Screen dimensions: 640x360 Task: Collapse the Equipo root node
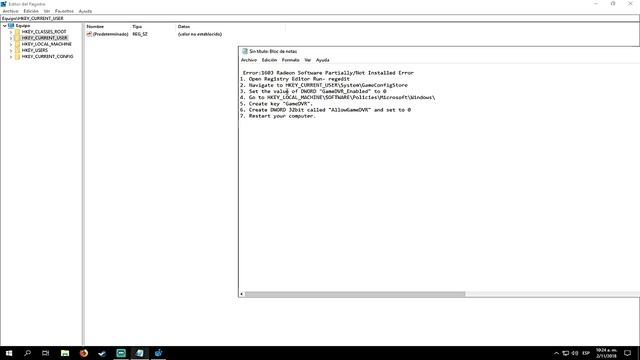(4, 26)
